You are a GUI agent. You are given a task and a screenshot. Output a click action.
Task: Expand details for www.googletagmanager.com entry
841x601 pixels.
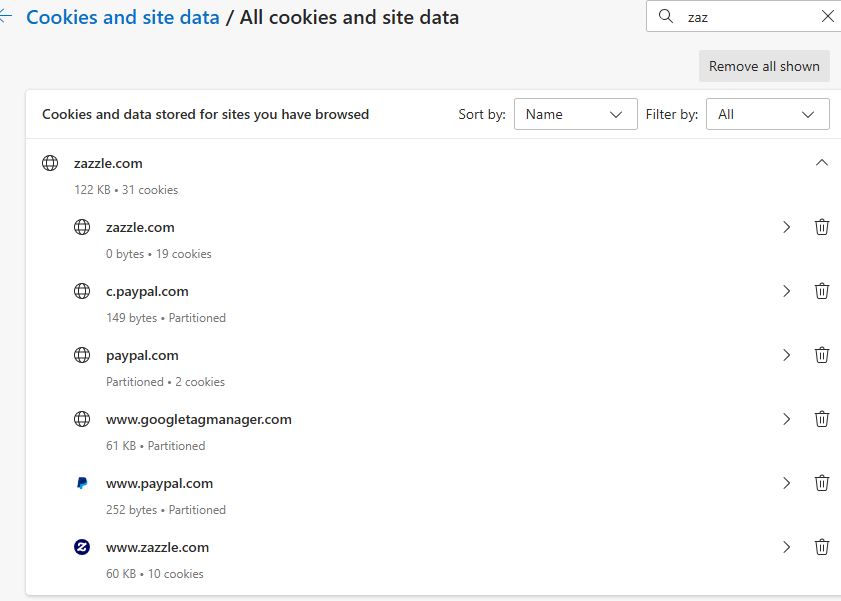pos(786,419)
